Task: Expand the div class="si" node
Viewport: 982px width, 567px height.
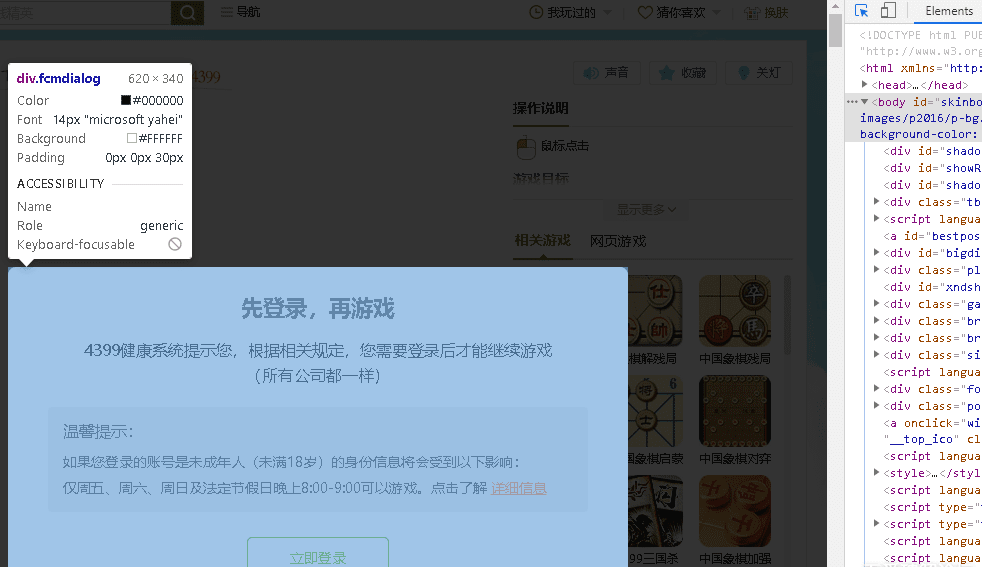Action: (877, 355)
